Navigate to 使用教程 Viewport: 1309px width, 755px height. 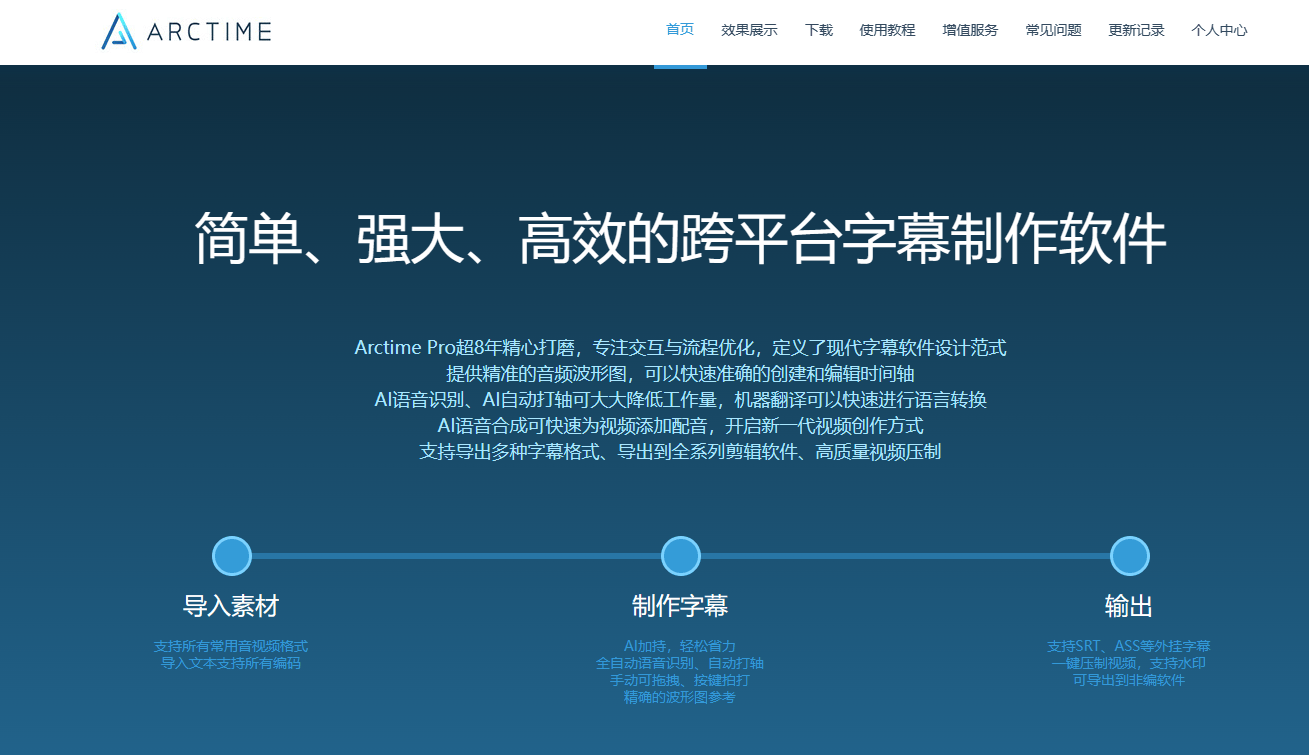pyautogui.click(x=887, y=30)
